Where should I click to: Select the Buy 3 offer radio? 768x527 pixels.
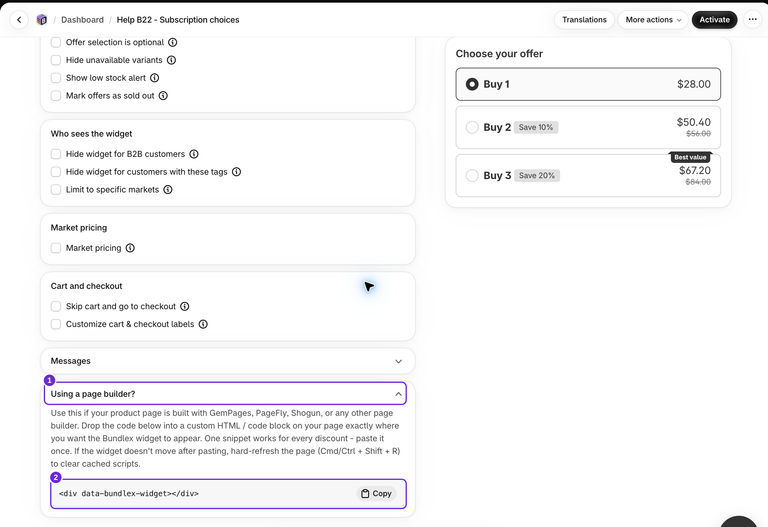click(x=472, y=175)
